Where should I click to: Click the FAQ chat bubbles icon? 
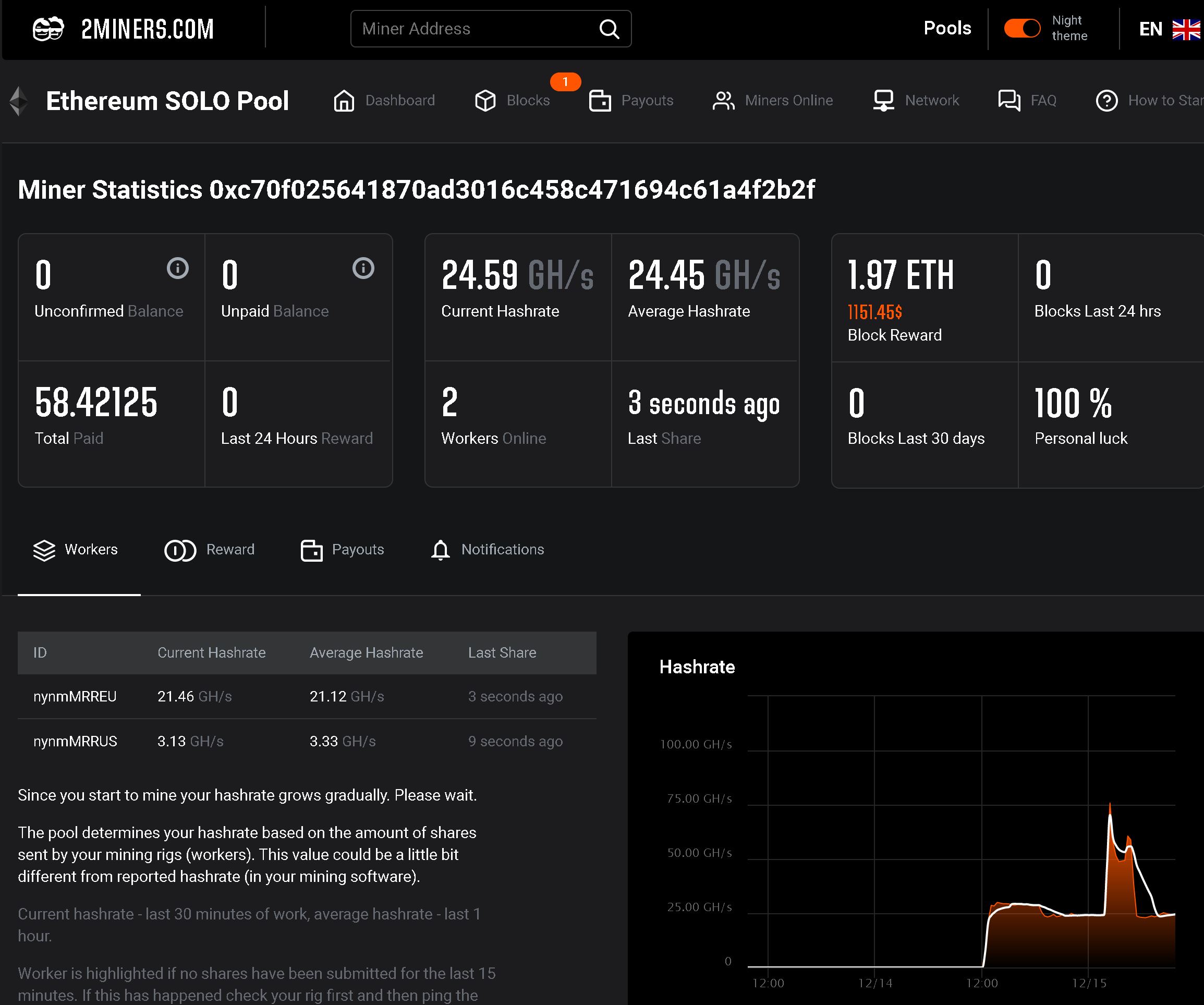1009,101
